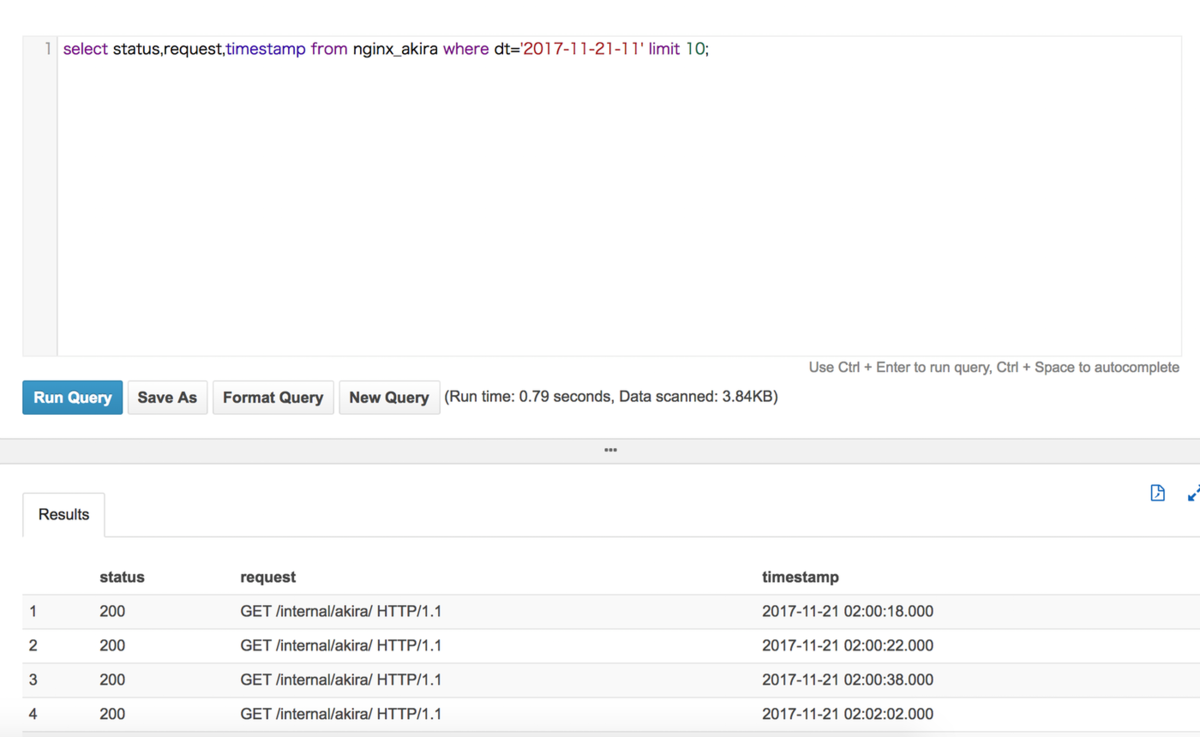Select the Results tab
Screen dimensions: 1200x737
click(64, 514)
